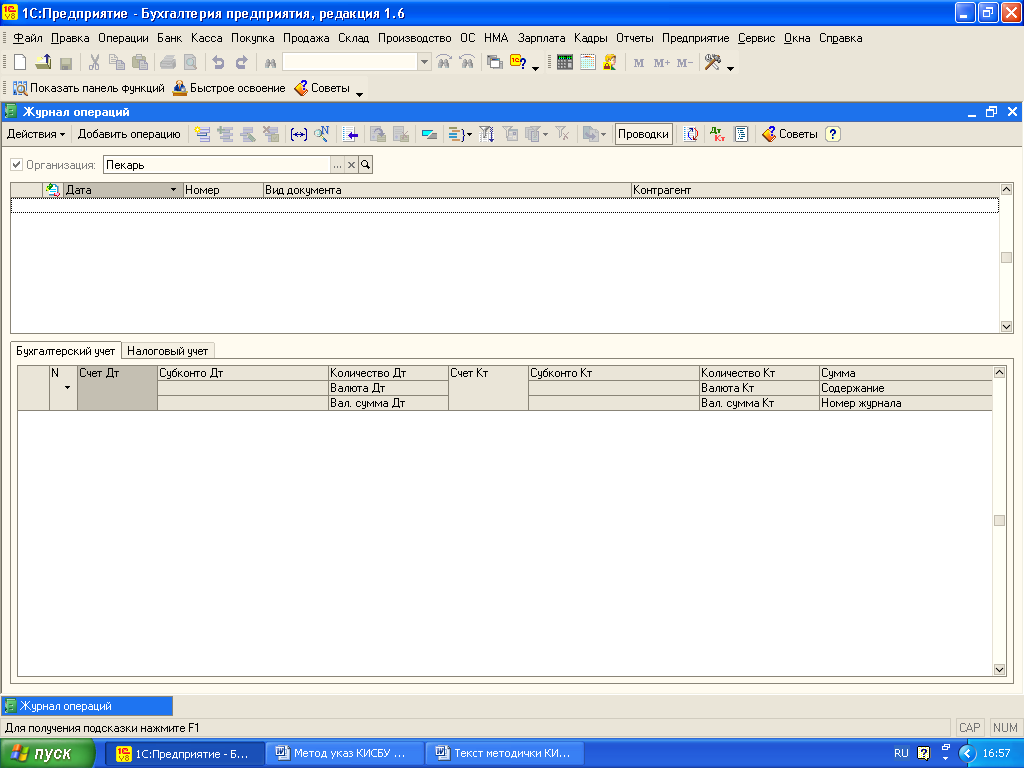Image resolution: width=1024 pixels, height=768 pixels.
Task: Click the Open file icon
Action: (x=43, y=63)
